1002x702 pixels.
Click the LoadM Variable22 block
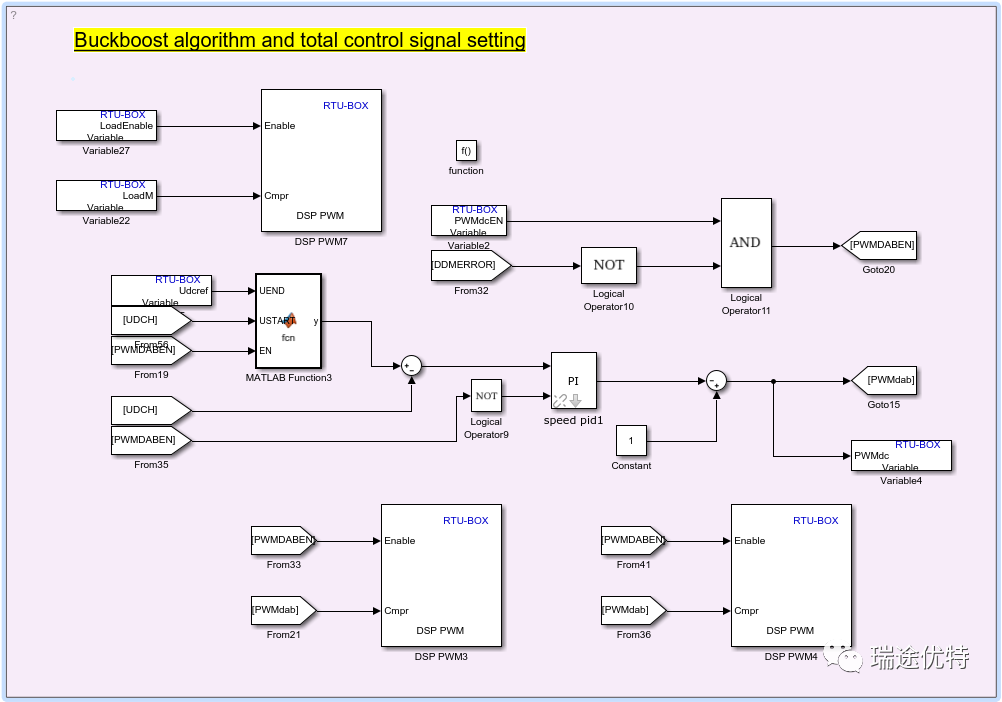(x=106, y=196)
